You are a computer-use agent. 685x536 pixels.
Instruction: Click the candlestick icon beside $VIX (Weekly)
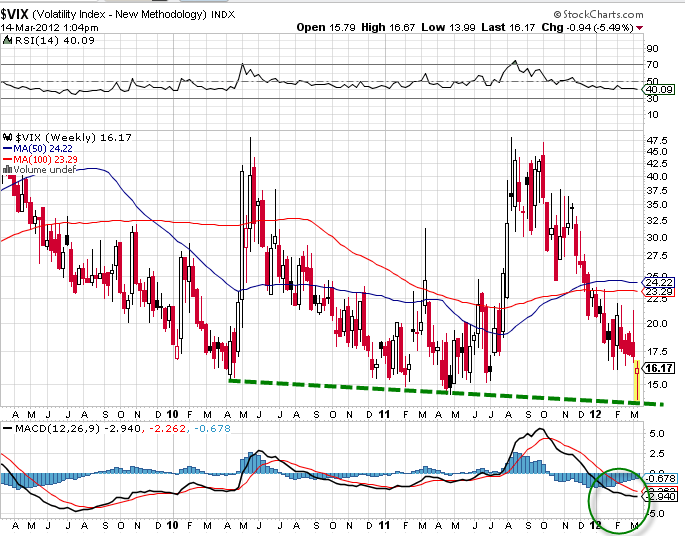coord(6,134)
